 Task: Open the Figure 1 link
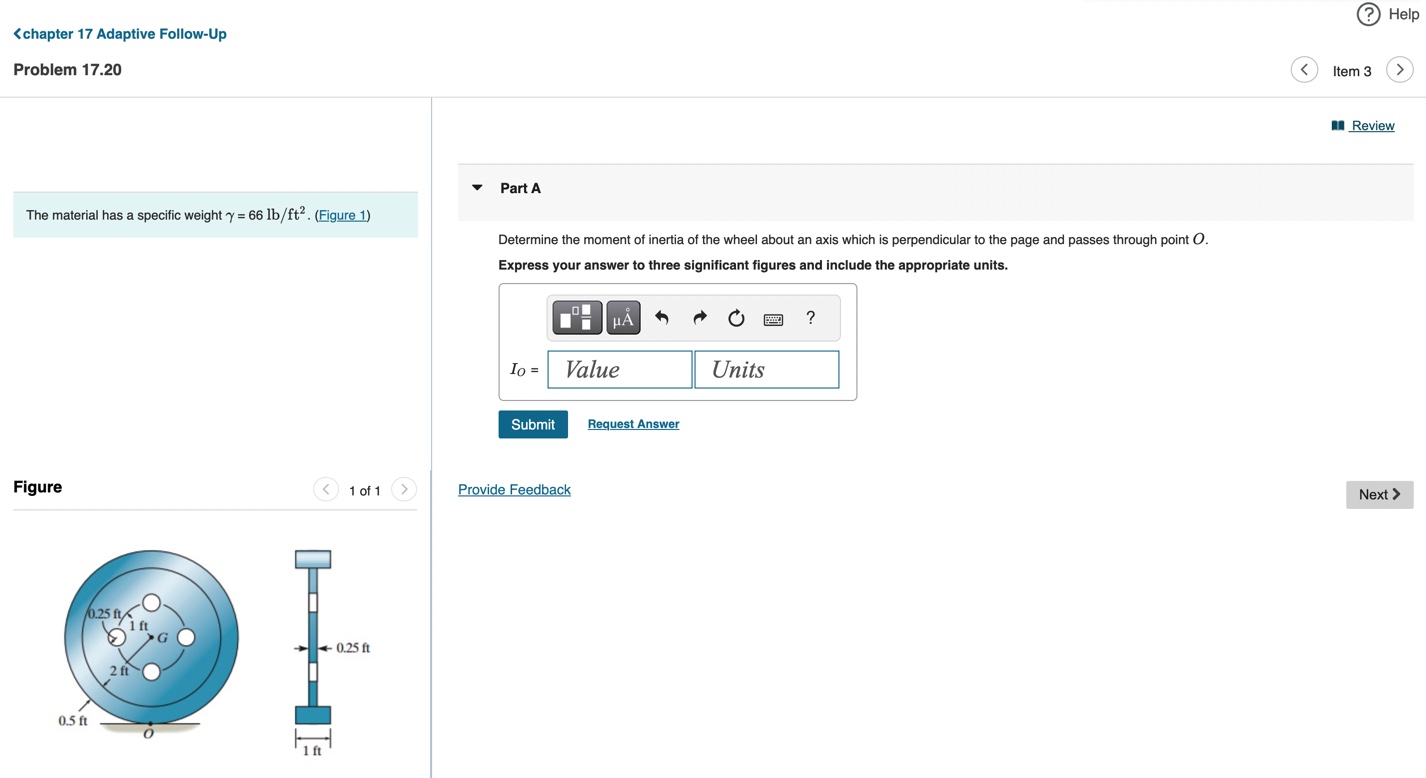pos(342,215)
